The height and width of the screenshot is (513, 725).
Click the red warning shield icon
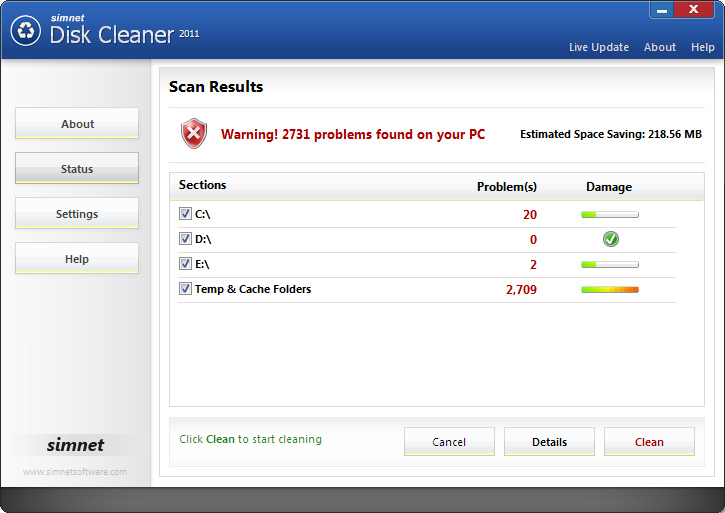[193, 134]
